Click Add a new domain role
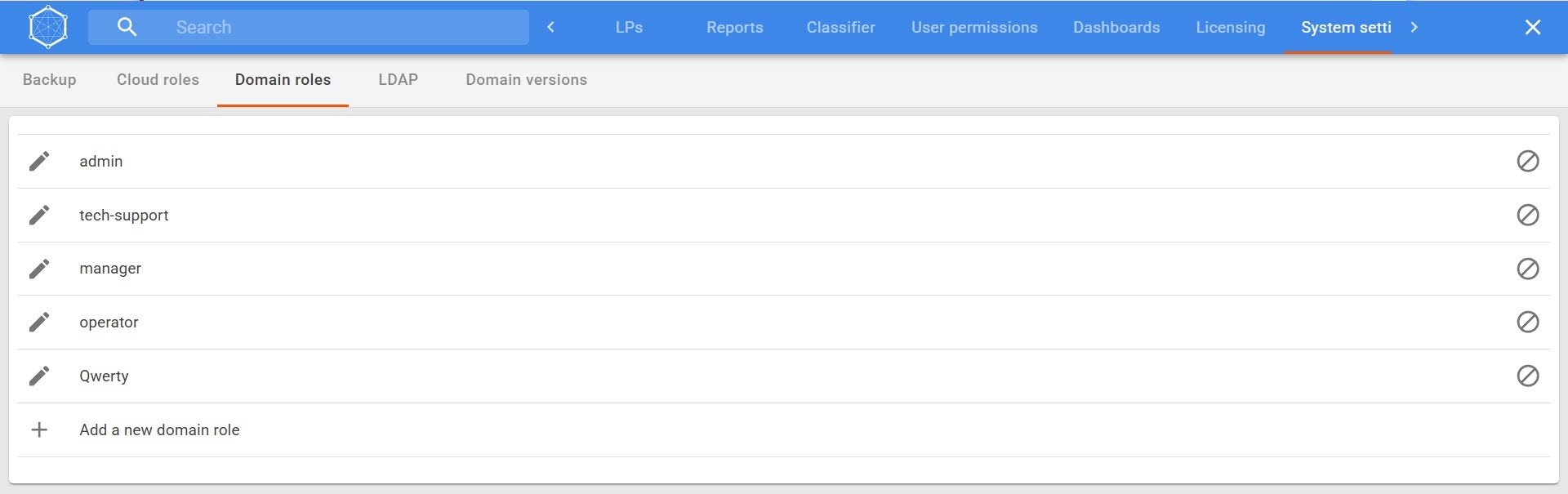The width and height of the screenshot is (1568, 494). click(159, 430)
